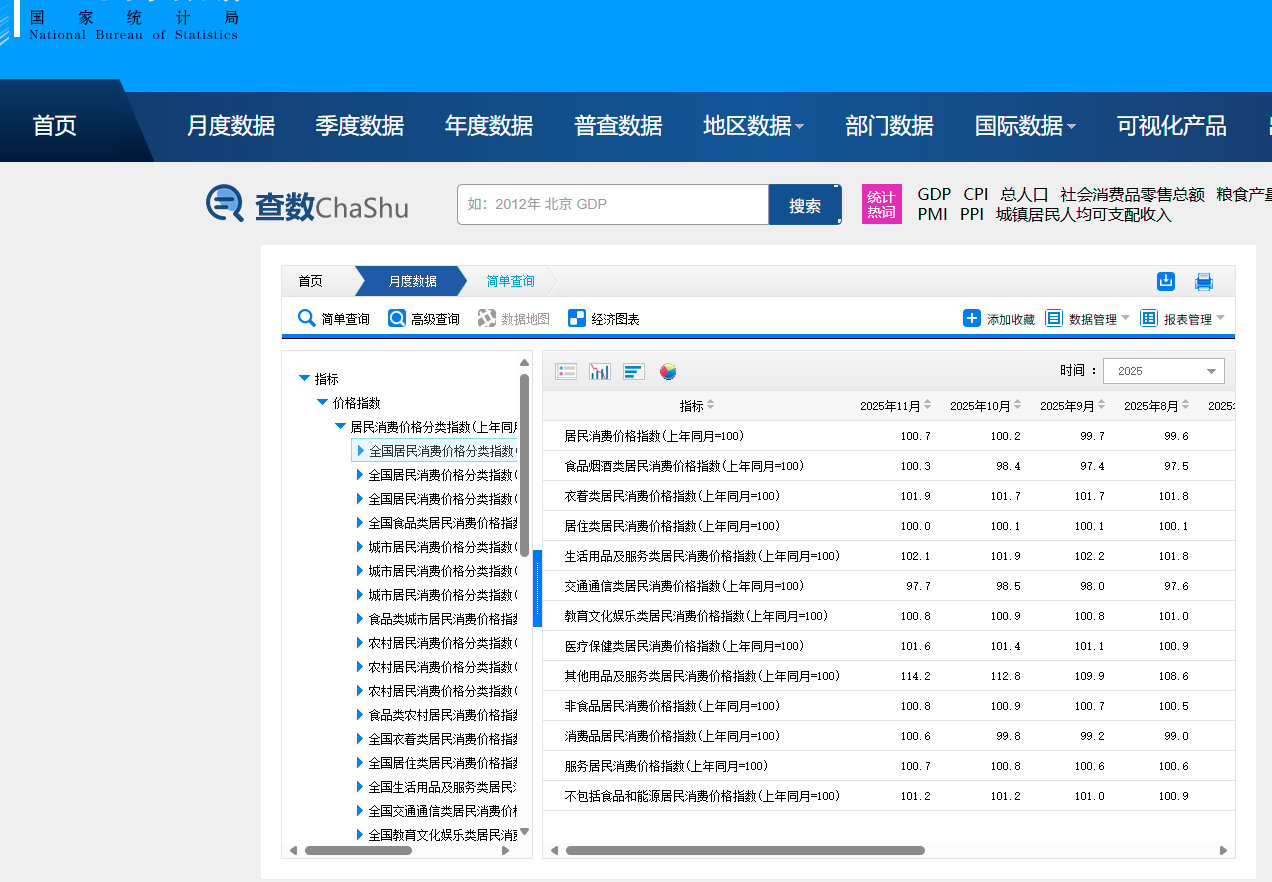Click the blue panel splitter handle

point(537,588)
